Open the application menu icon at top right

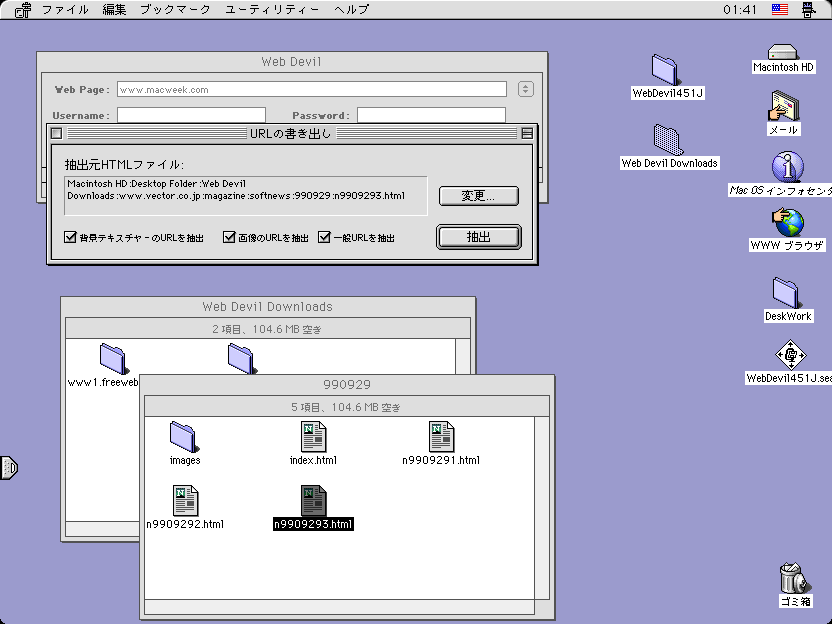tap(808, 10)
